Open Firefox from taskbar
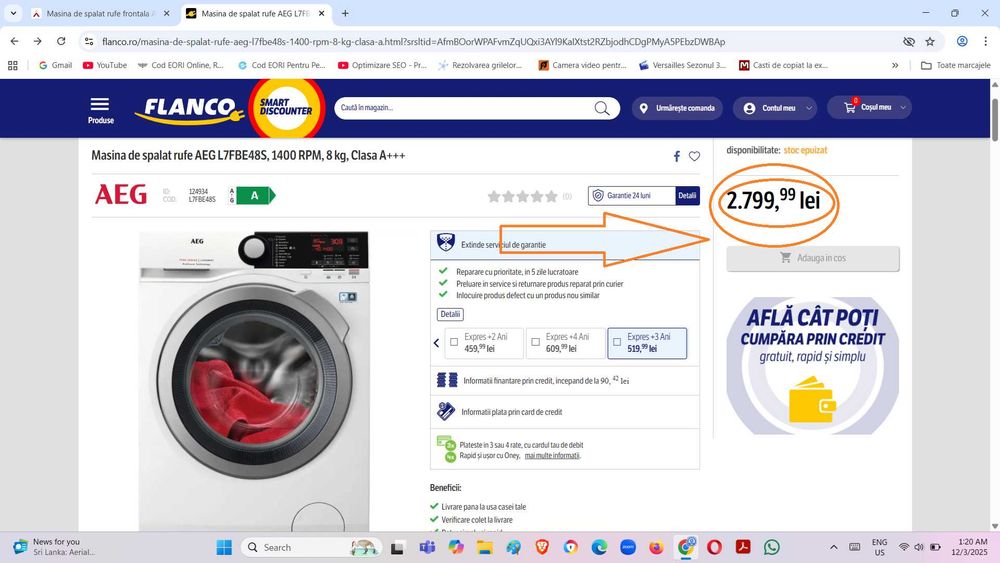Image resolution: width=1000 pixels, height=563 pixels. [x=656, y=547]
